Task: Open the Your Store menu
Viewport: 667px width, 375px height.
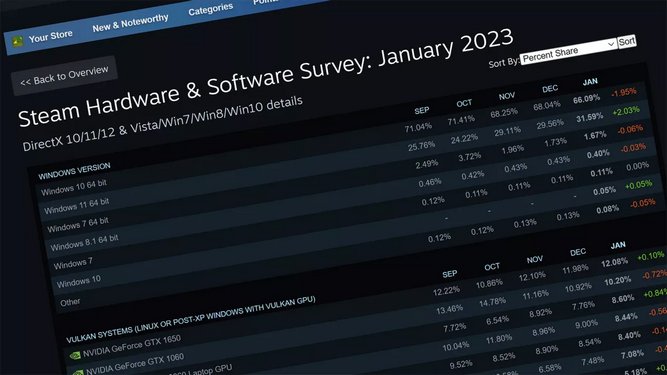Action: click(50, 36)
